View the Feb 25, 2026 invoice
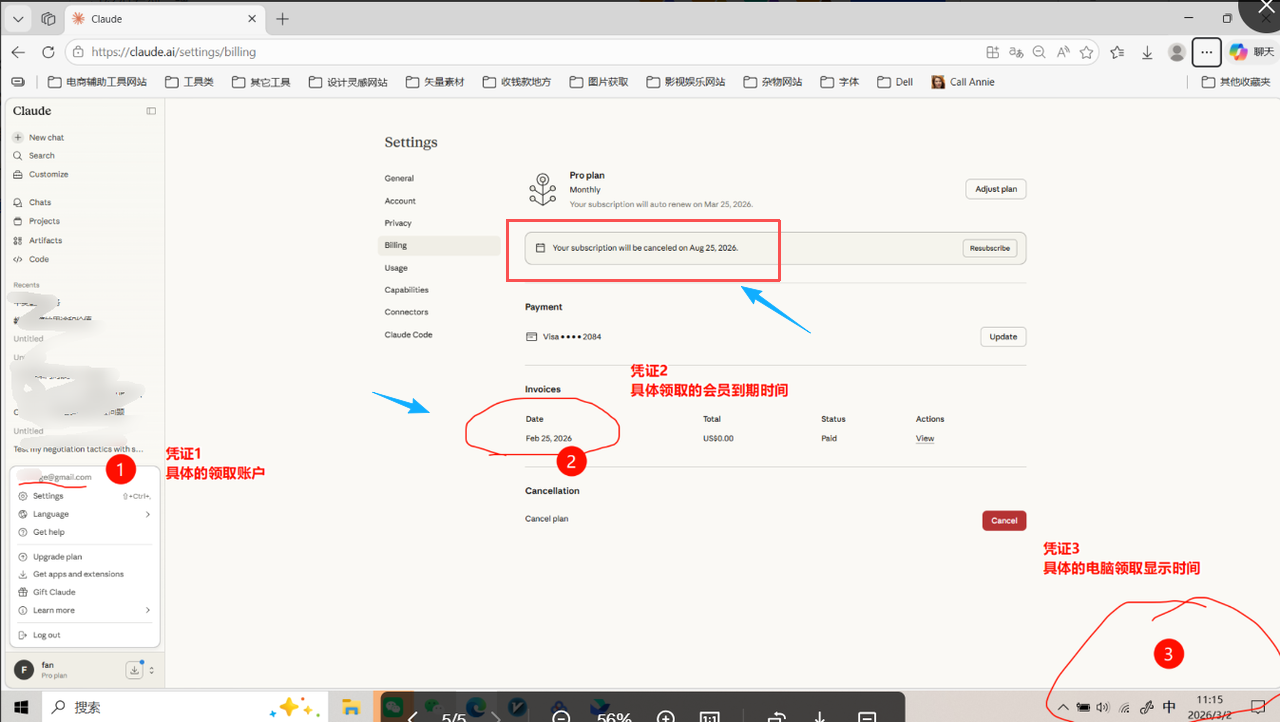This screenshot has height=722, width=1280. click(925, 439)
